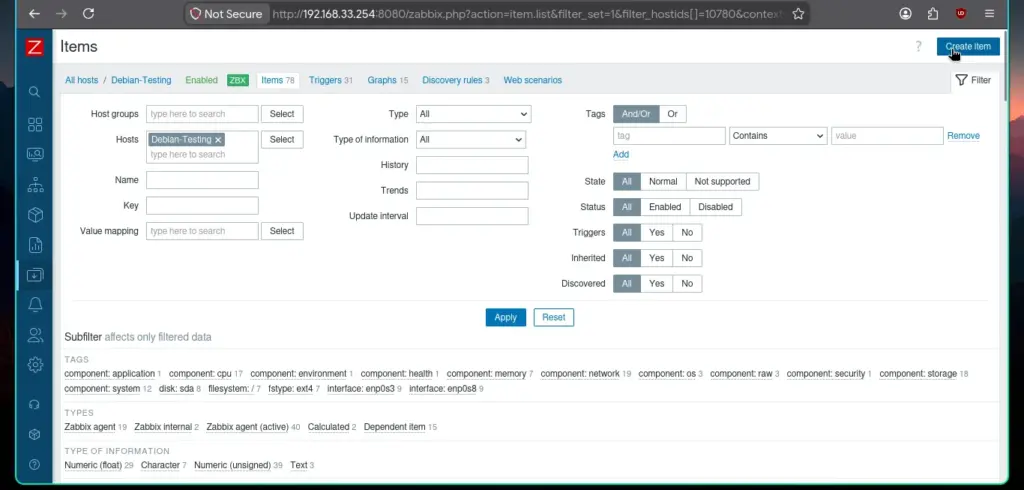Screen dimensions: 1024x490
Task: Focus the Key input field
Action: (202, 206)
